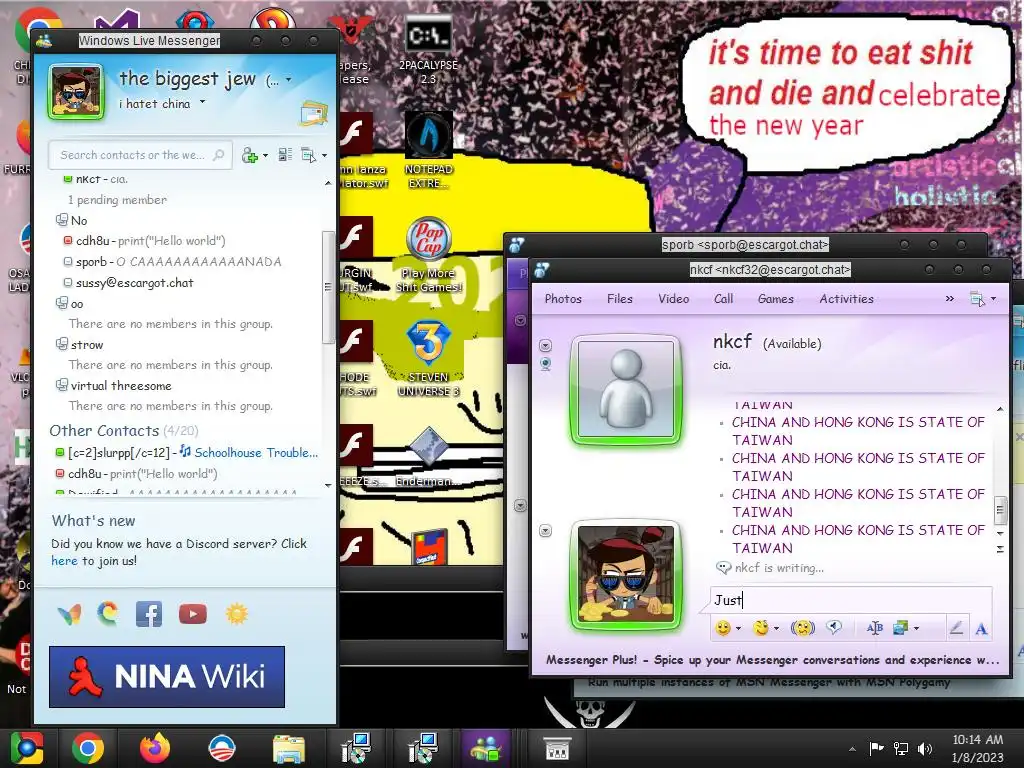Viewport: 1024px width, 768px height.
Task: Switch to handwriting mode with the pen tab
Action: coord(956,628)
